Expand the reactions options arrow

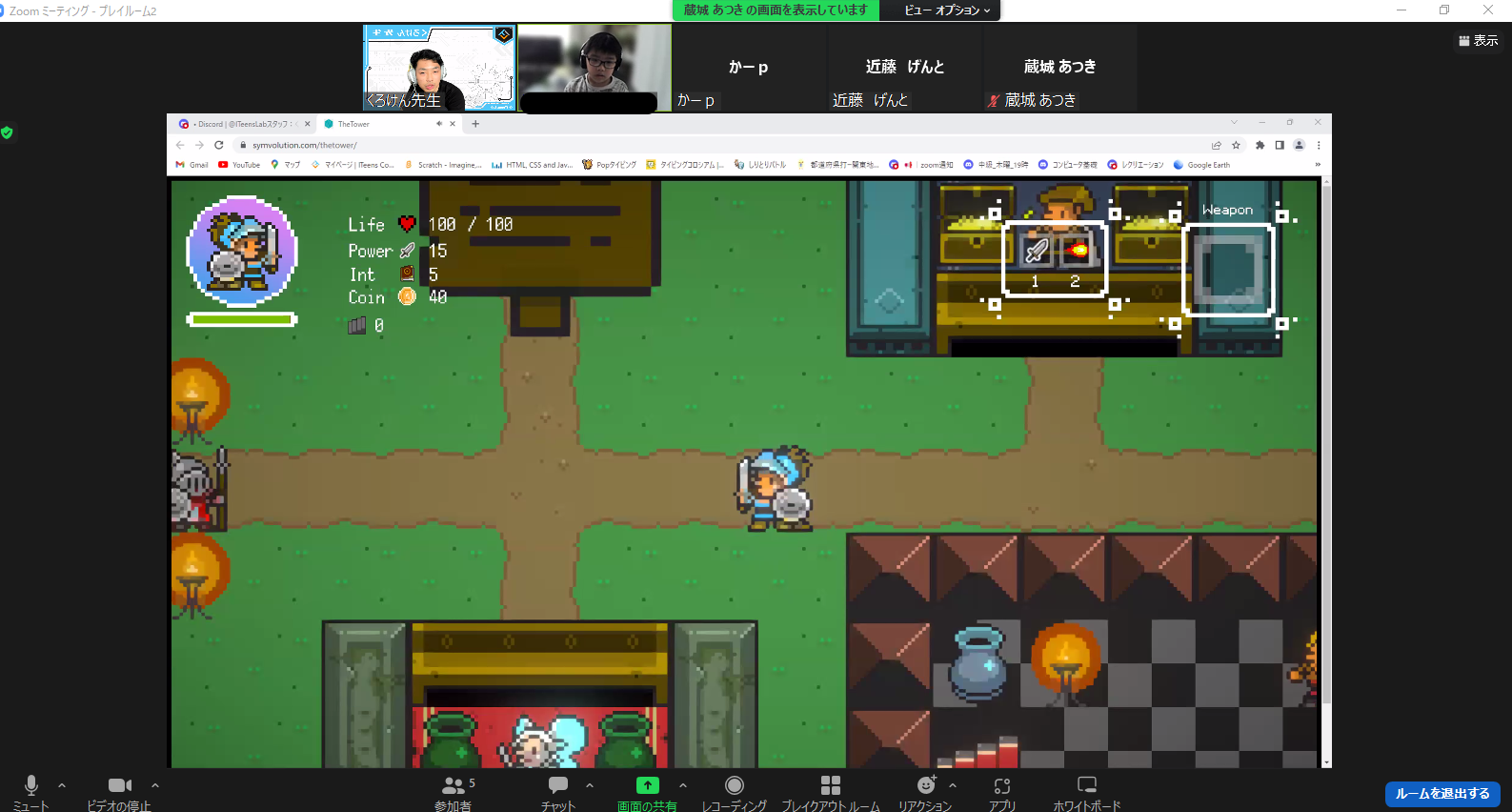[953, 785]
